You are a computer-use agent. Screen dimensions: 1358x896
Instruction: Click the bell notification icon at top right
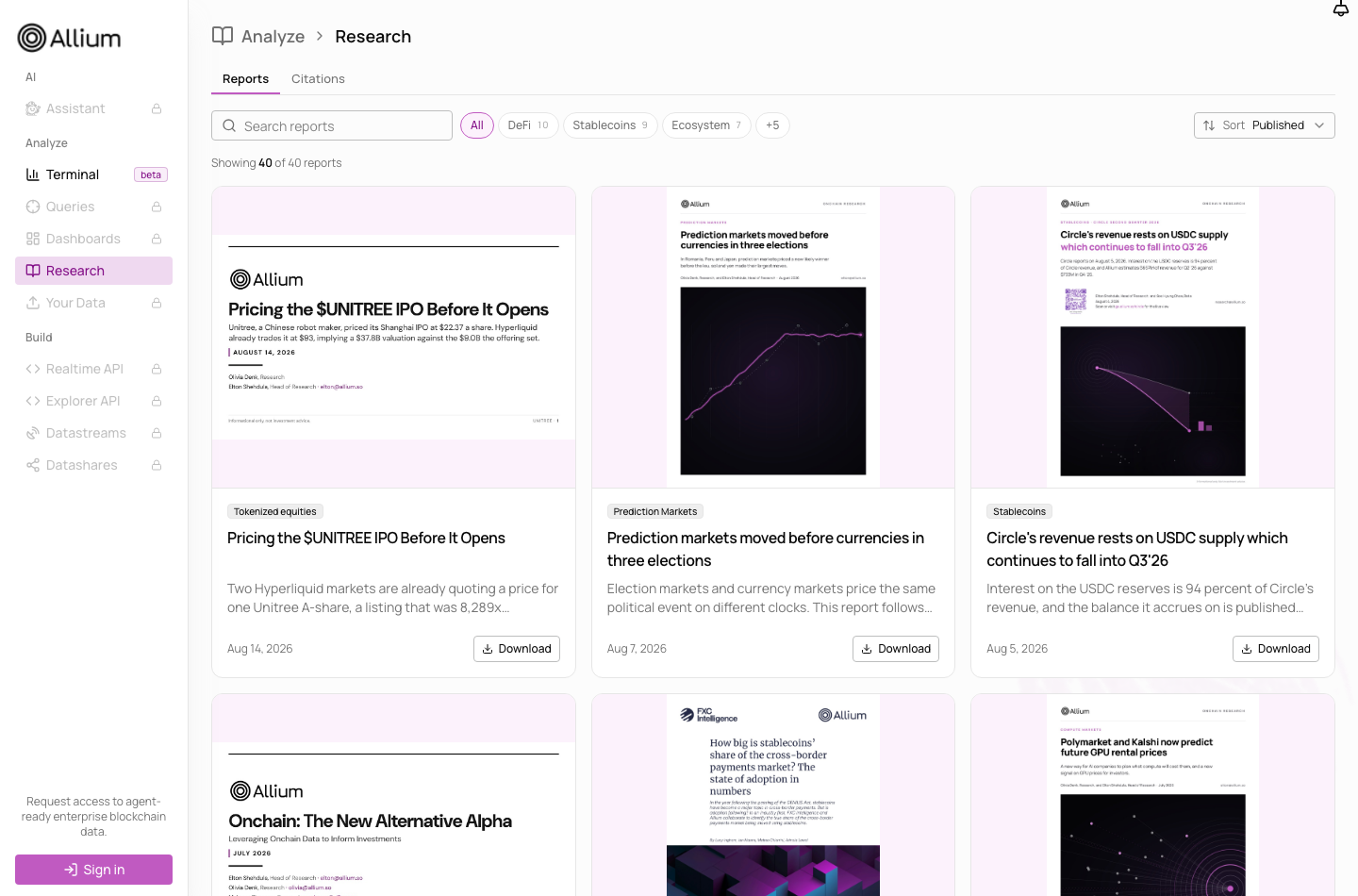pyautogui.click(x=1341, y=8)
